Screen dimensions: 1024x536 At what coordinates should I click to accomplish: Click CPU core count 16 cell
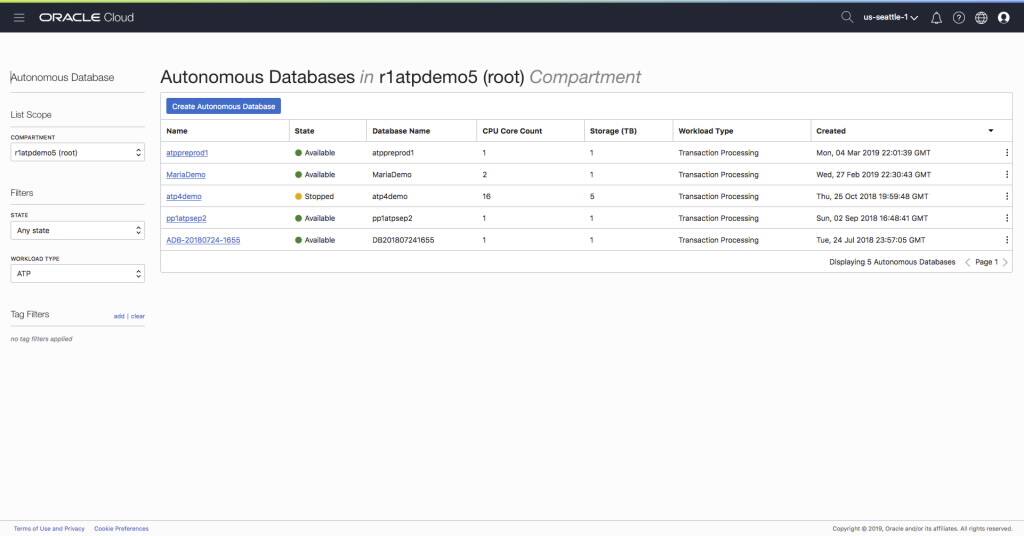point(487,196)
